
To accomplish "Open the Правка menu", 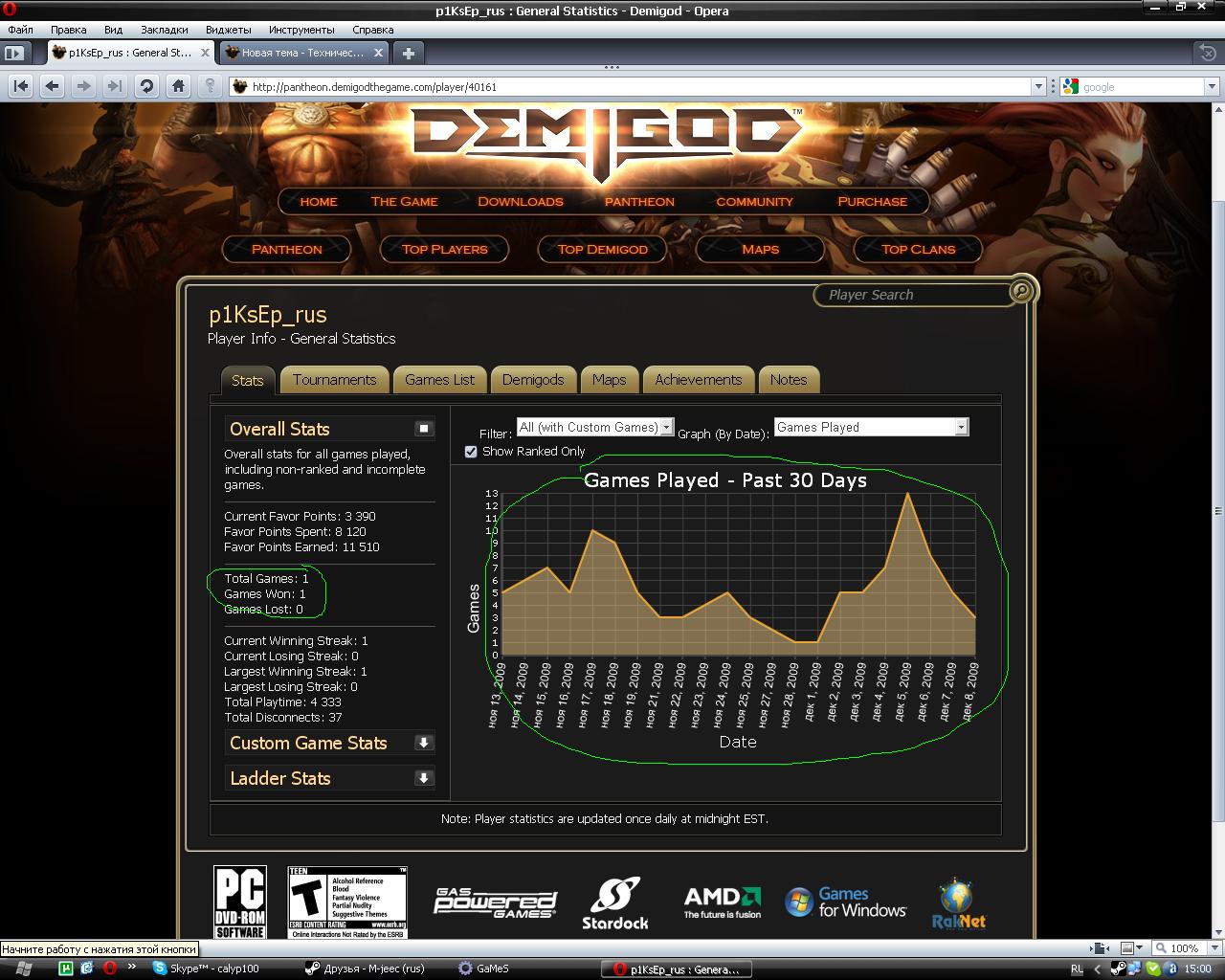I will (68, 30).
